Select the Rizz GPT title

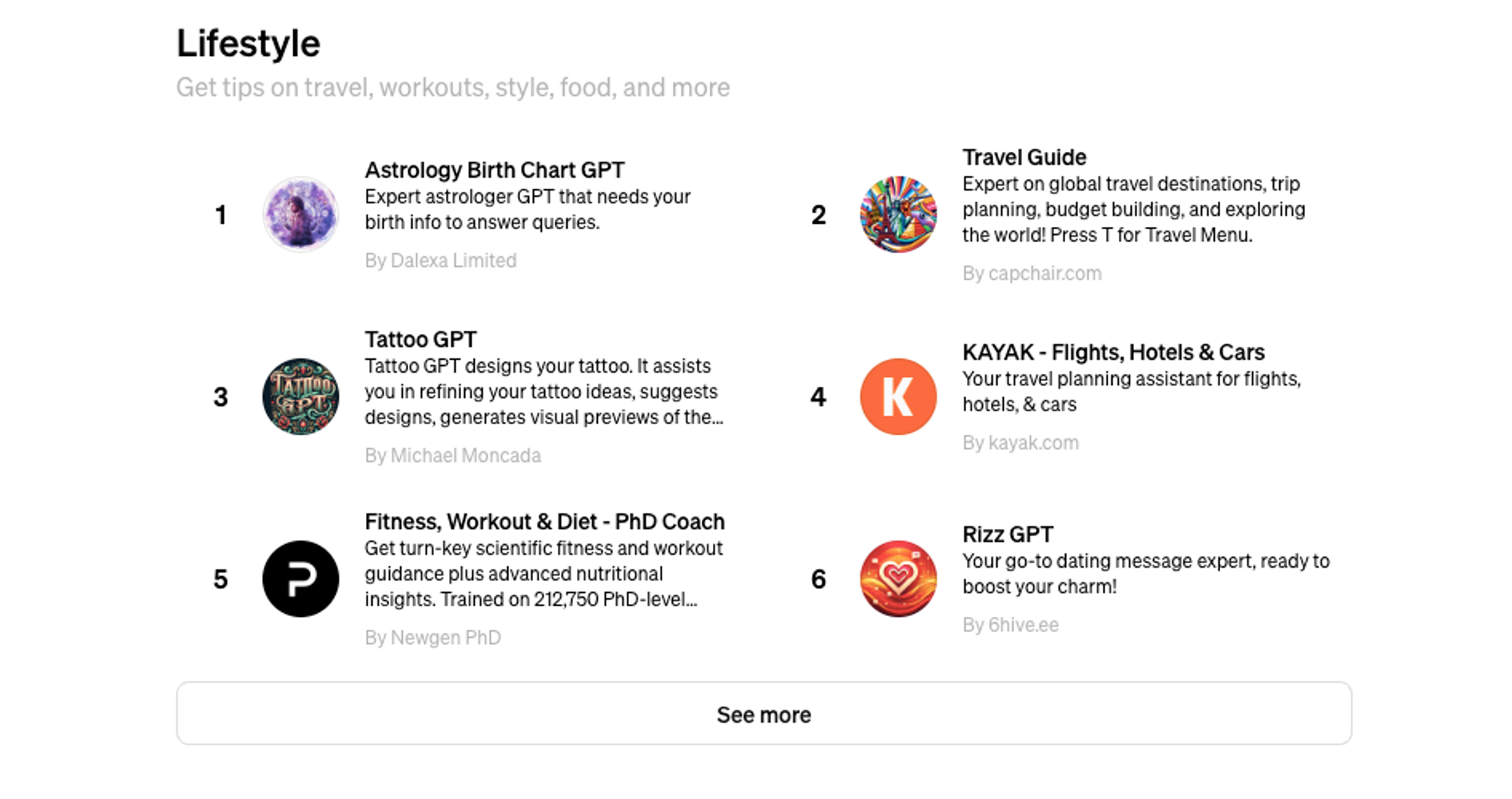1007,534
